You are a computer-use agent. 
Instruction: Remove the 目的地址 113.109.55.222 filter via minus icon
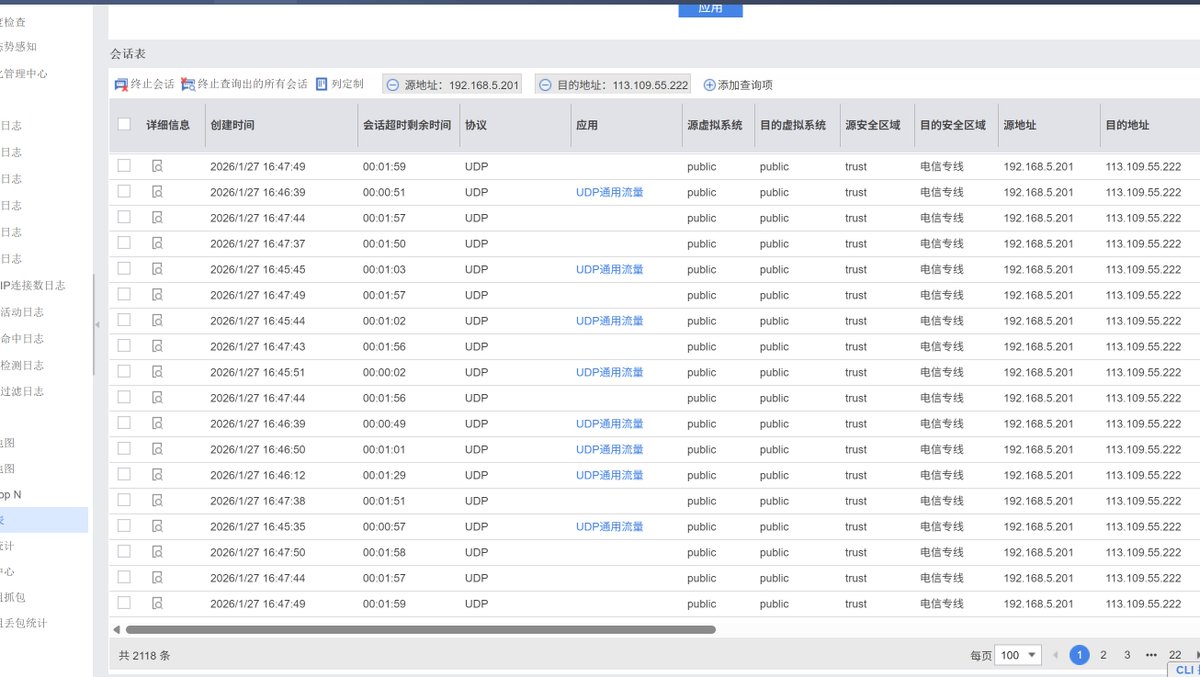[545, 86]
